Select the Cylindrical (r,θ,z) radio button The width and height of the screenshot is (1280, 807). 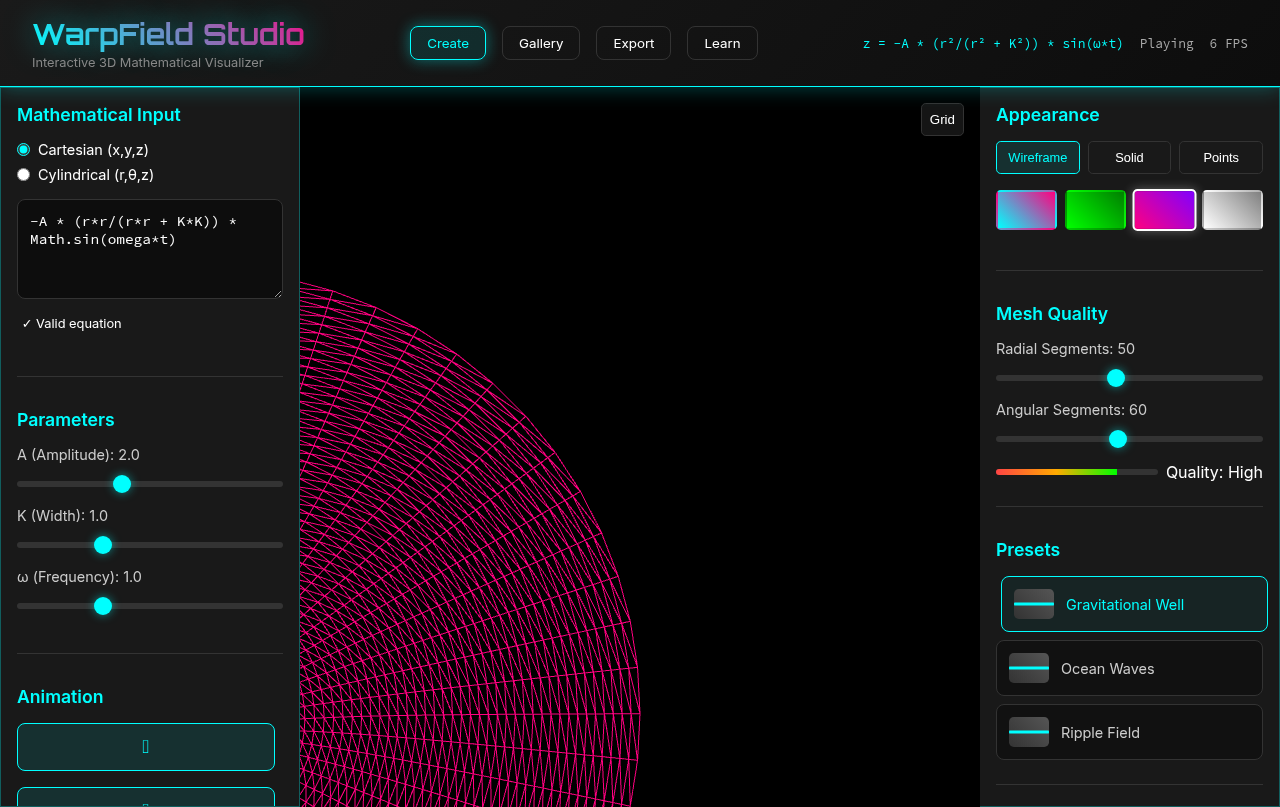tap(23, 174)
